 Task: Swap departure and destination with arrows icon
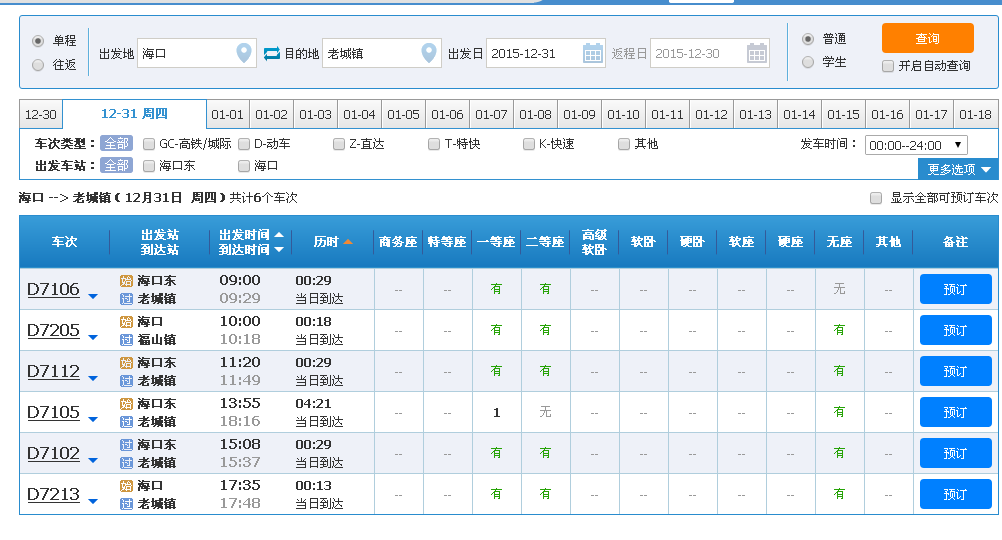272,54
